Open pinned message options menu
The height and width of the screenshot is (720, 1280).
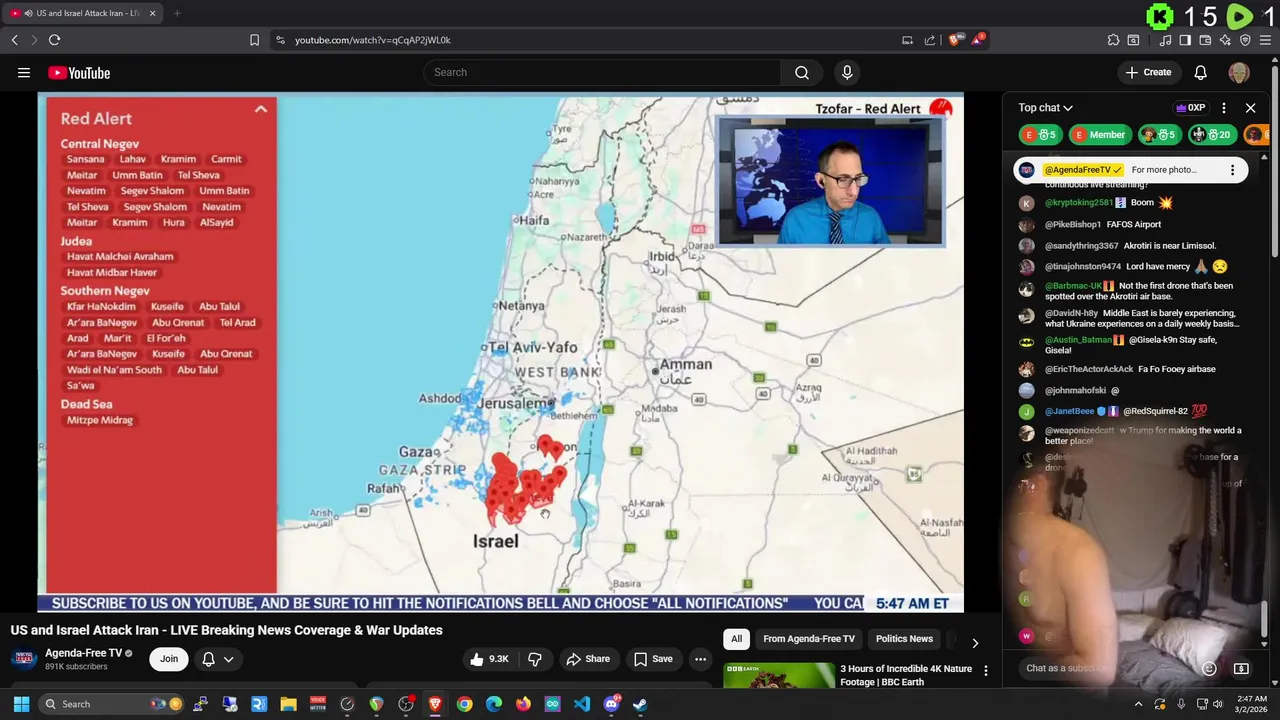[1232, 170]
